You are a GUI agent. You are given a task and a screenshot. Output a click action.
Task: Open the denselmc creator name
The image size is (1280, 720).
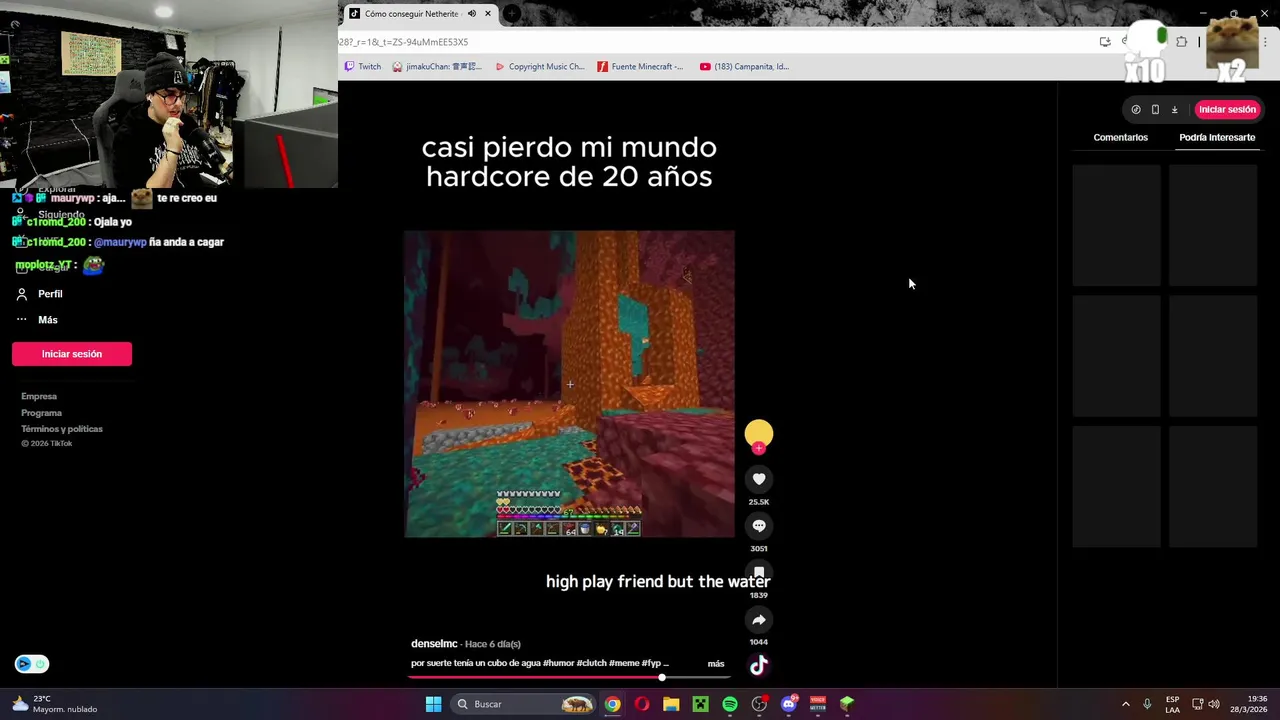point(434,644)
